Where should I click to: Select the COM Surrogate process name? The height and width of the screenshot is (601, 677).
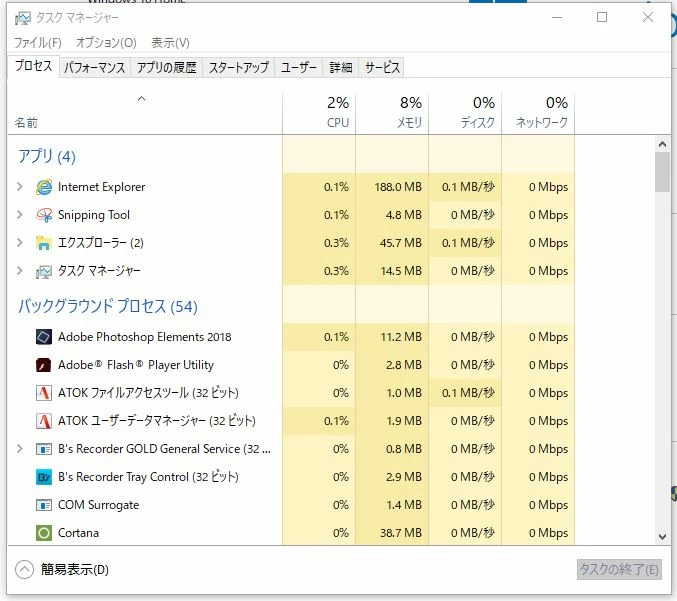pos(98,505)
